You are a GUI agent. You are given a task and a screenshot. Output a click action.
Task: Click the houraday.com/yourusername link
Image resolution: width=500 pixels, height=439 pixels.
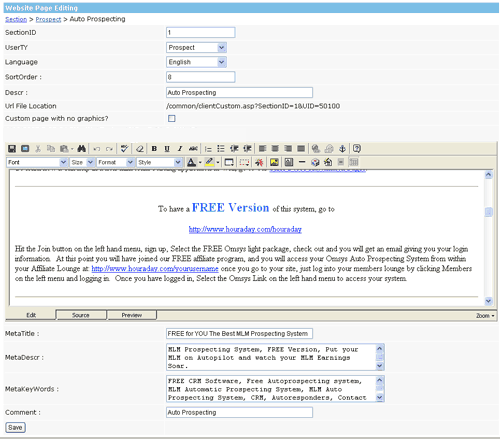[155, 269]
